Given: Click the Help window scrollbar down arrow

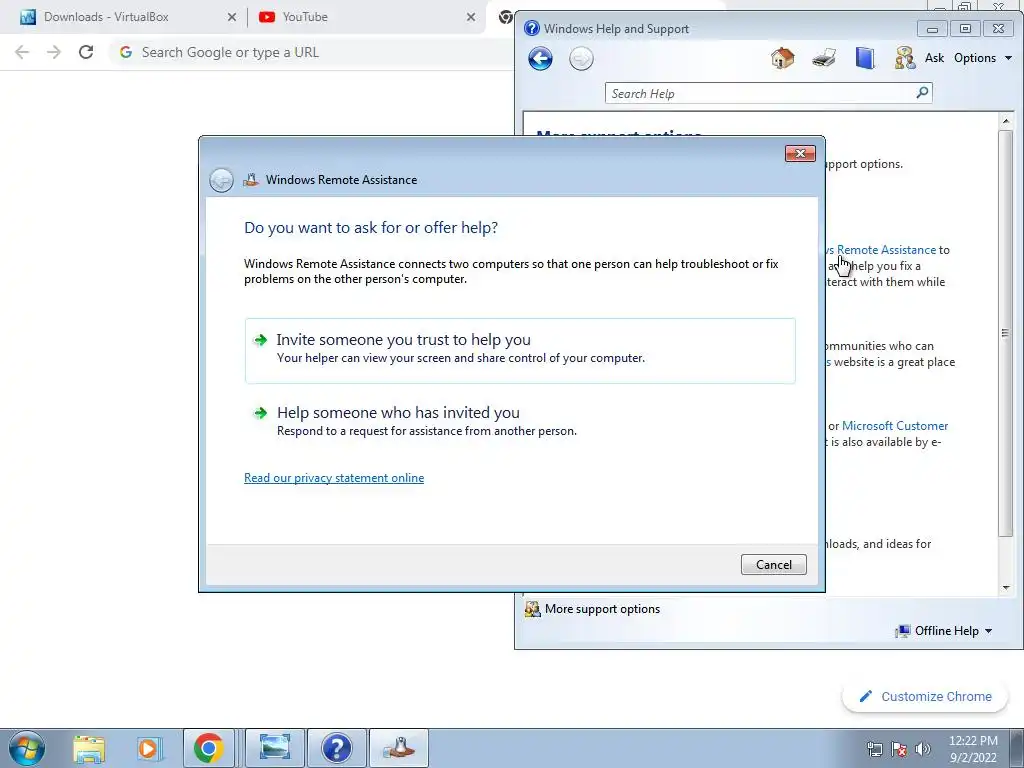Looking at the screenshot, I should pyautogui.click(x=1006, y=588).
